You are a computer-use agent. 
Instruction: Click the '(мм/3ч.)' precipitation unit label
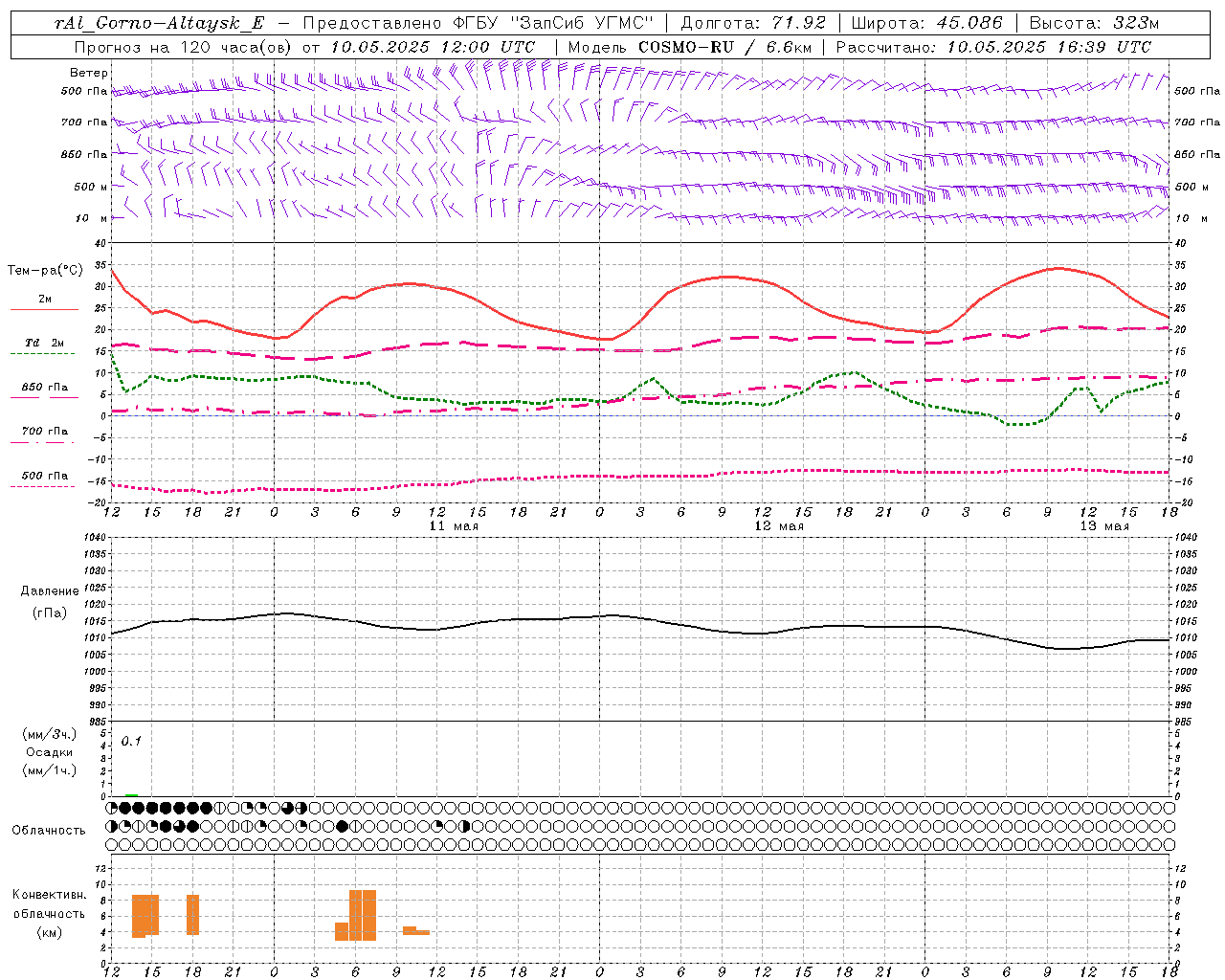[50, 734]
